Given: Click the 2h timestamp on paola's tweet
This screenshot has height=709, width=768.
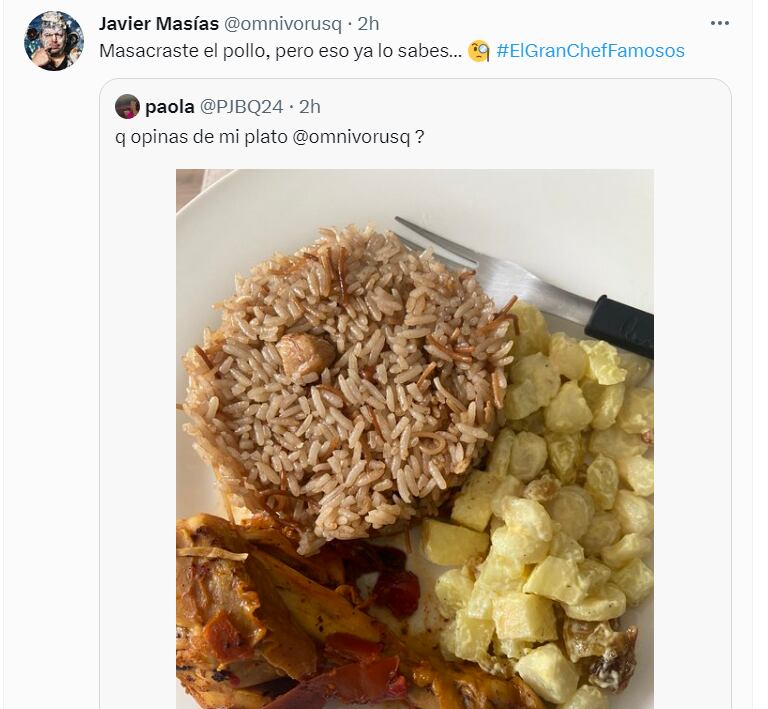Looking at the screenshot, I should (309, 106).
